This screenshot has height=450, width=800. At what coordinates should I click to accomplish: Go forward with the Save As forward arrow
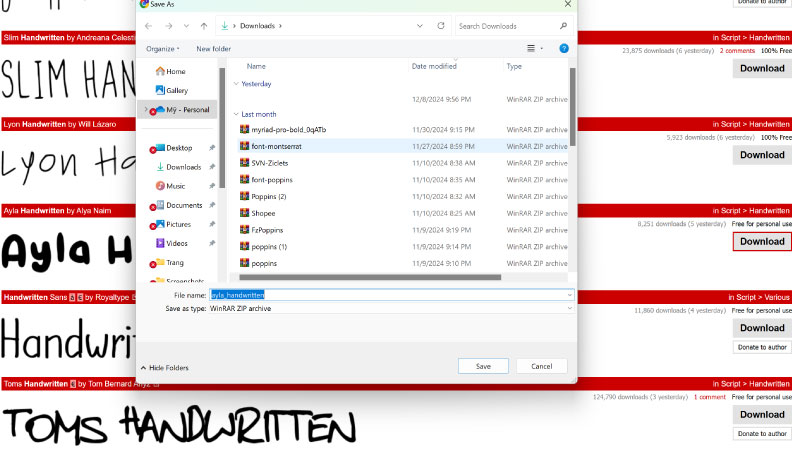coord(168,26)
